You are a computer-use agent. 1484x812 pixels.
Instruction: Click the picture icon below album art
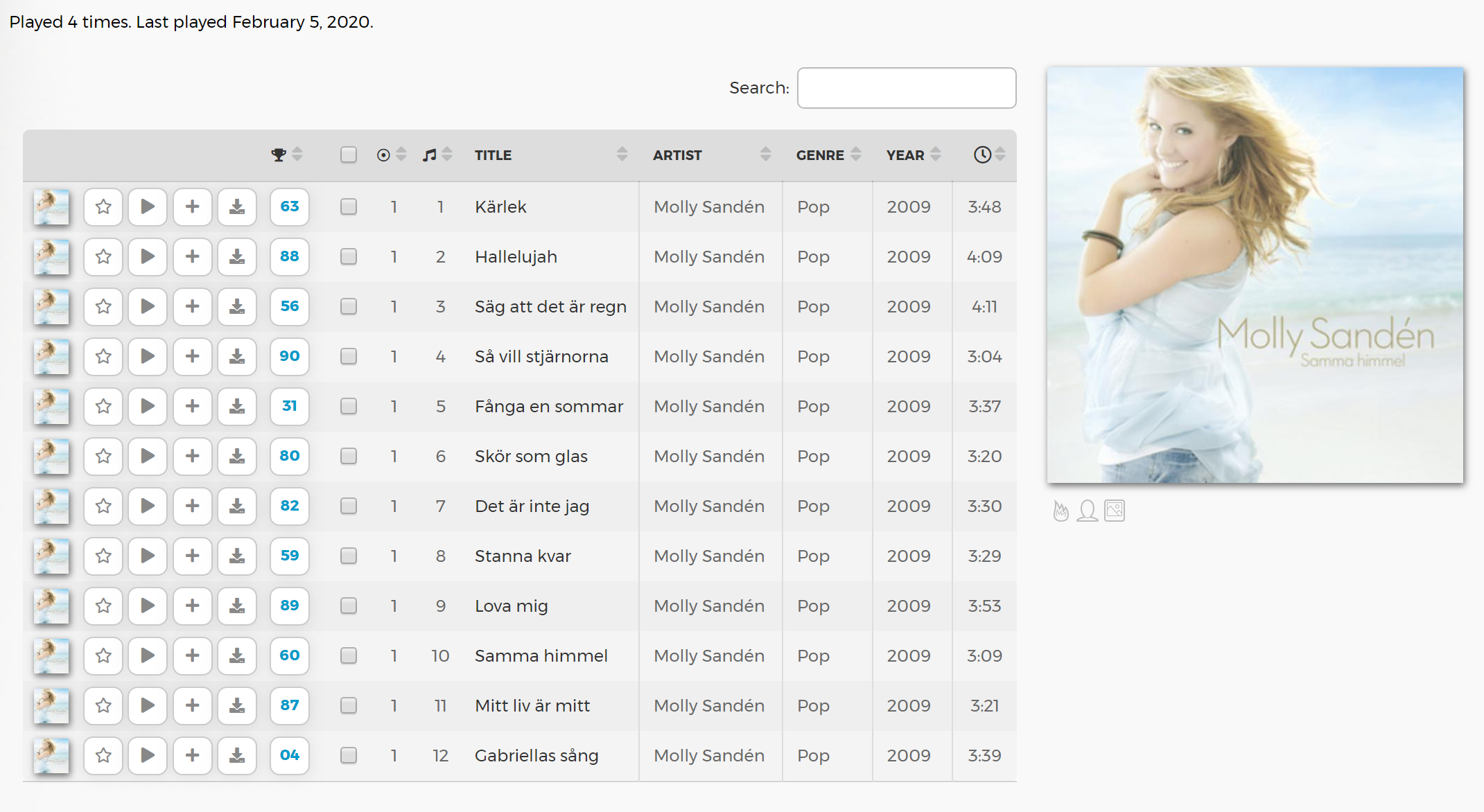(1115, 511)
